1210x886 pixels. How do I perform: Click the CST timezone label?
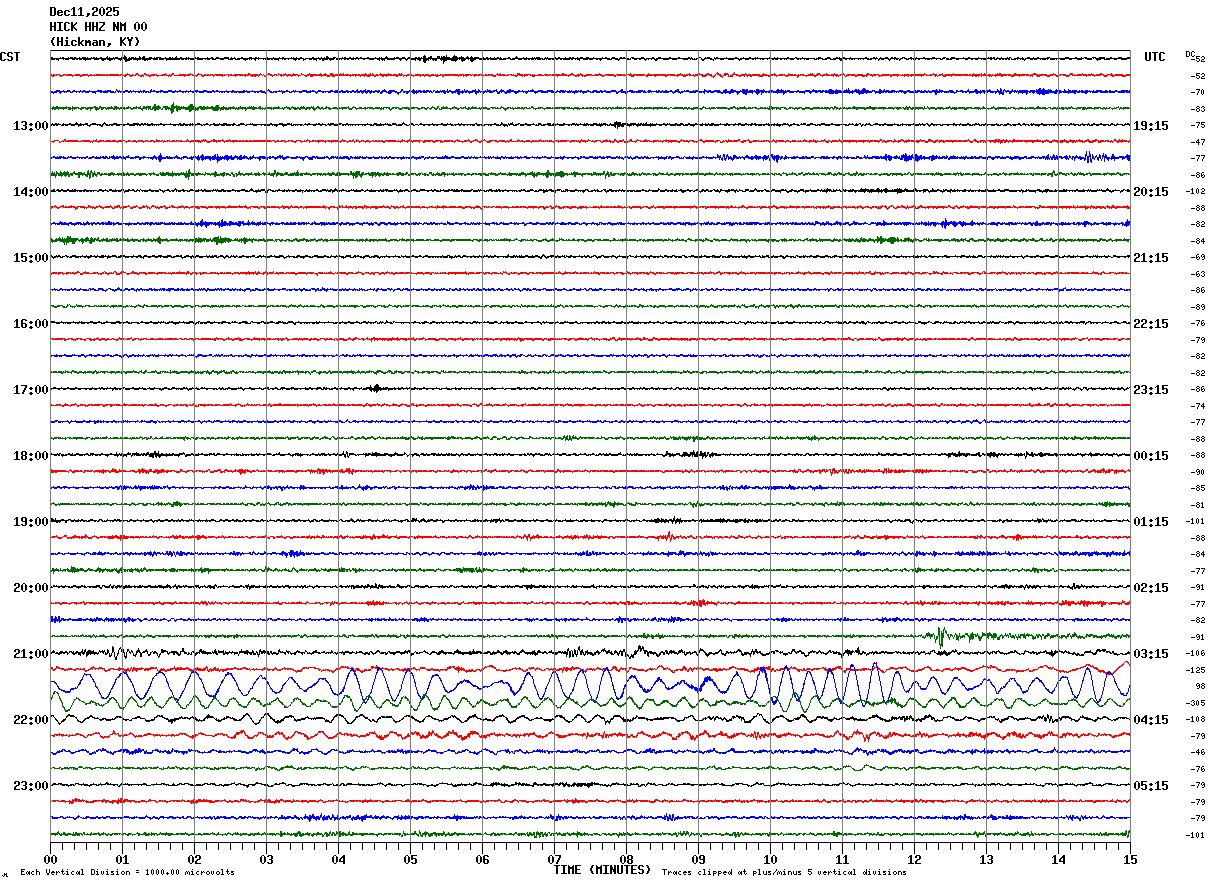10,57
